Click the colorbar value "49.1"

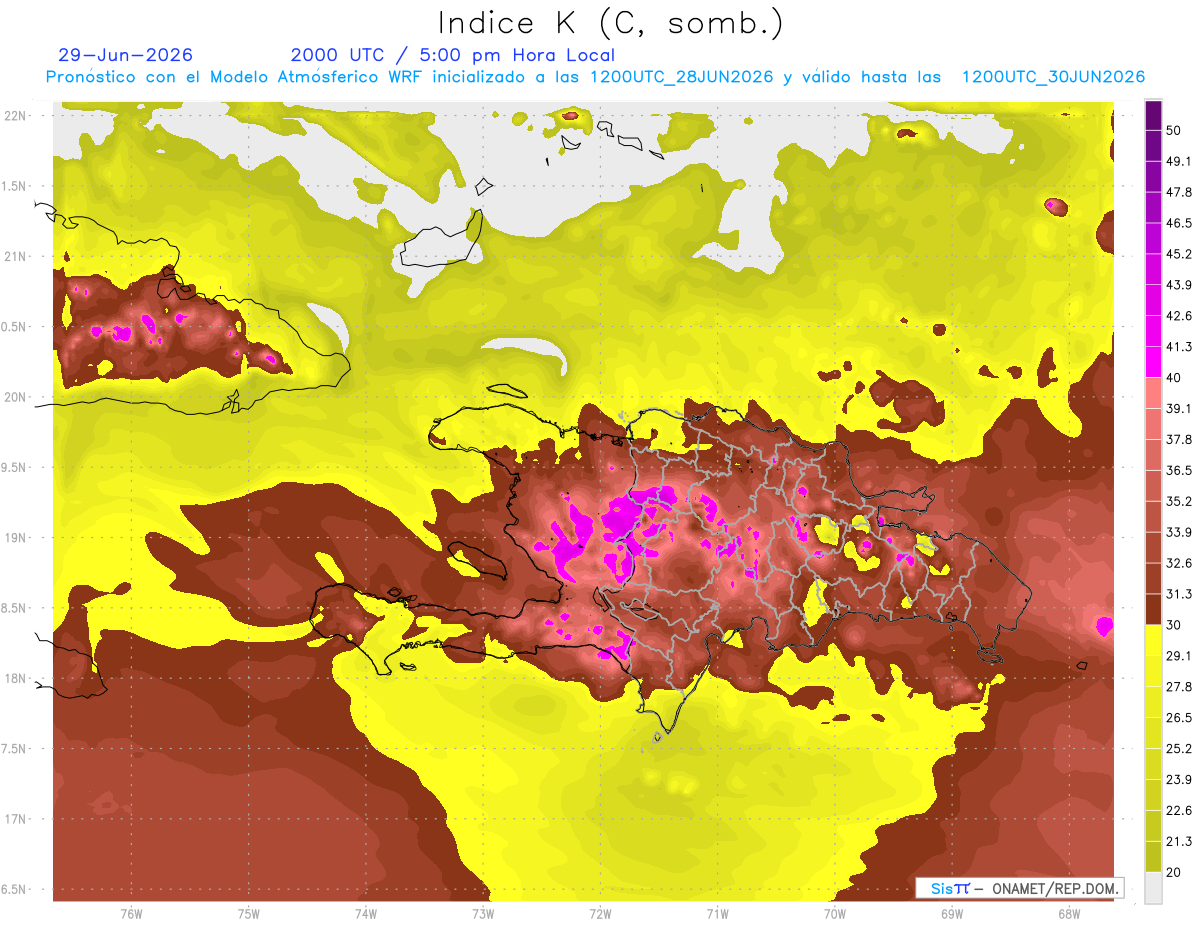click(1178, 161)
